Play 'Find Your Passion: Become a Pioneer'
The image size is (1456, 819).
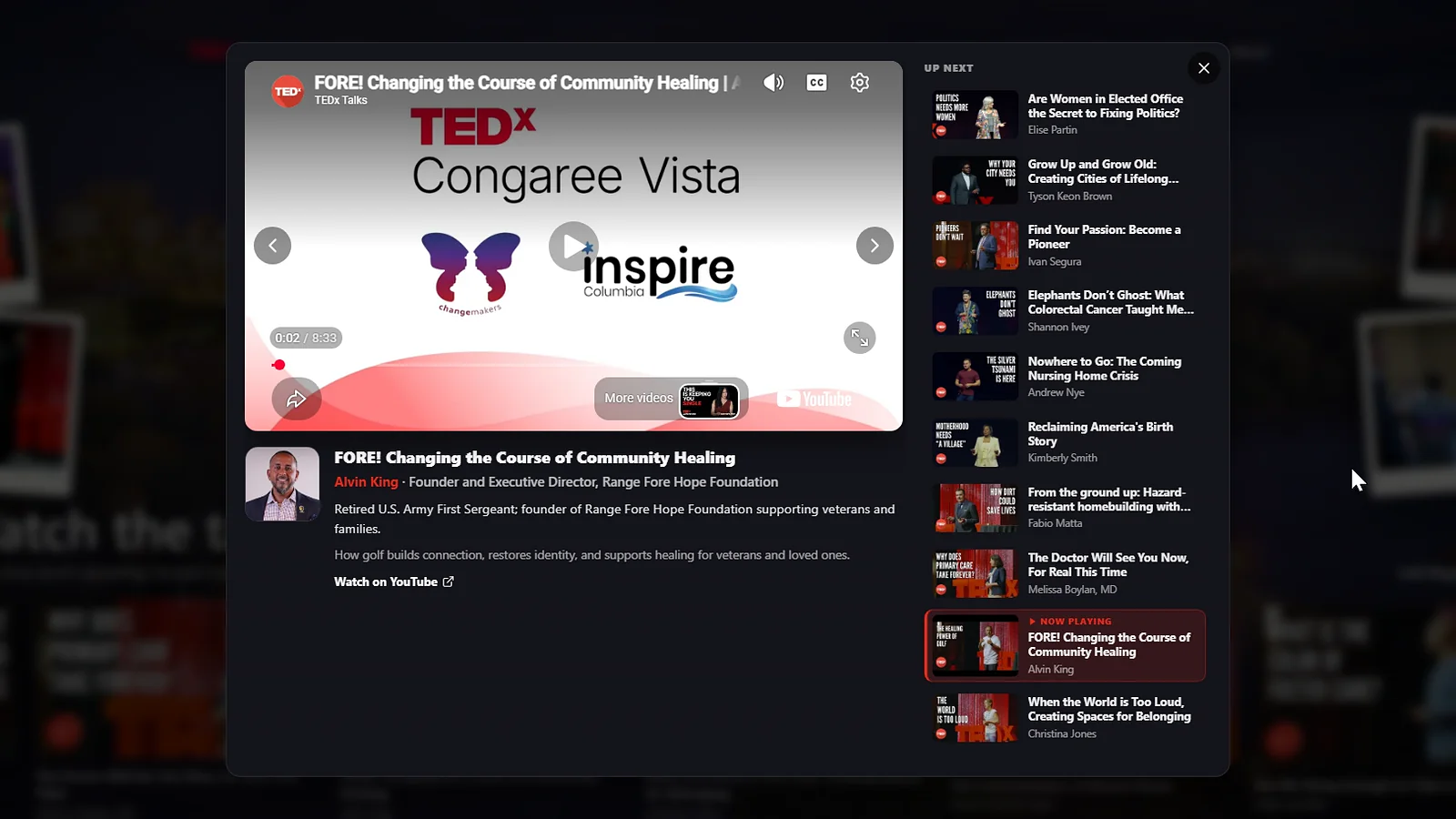click(x=1066, y=245)
